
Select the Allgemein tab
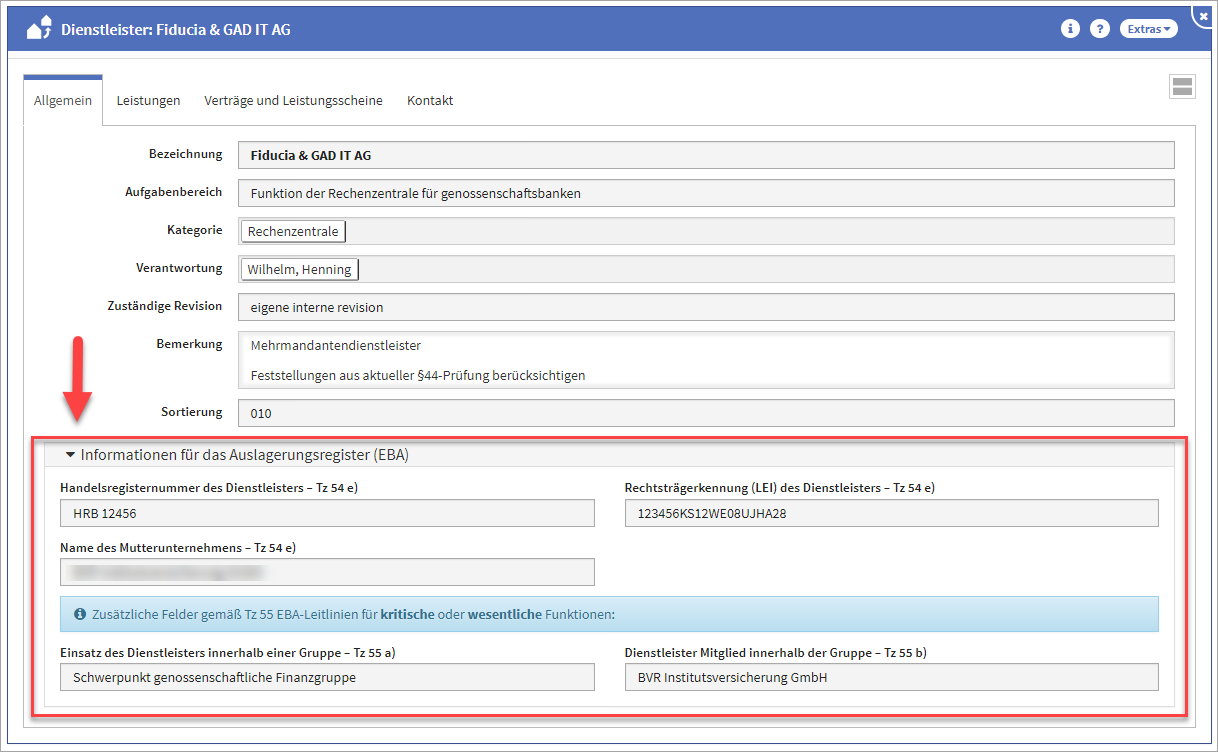[x=63, y=101]
